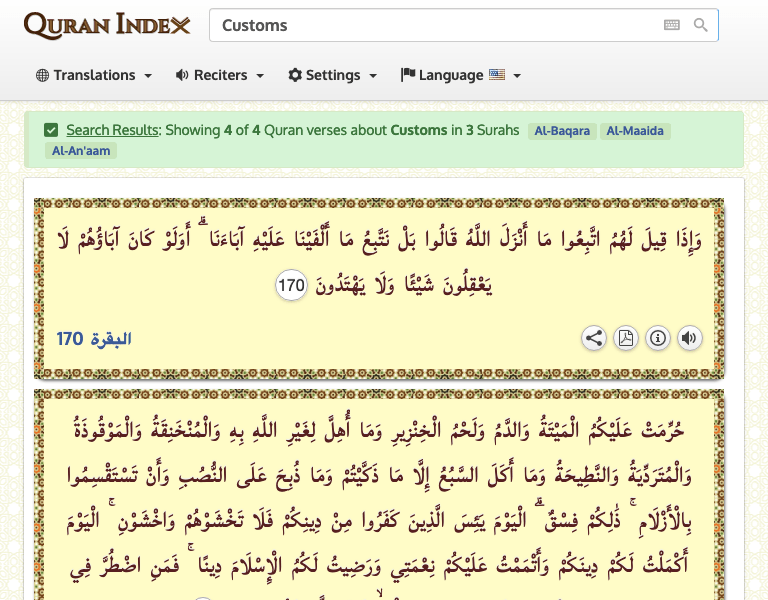Open info for verse 170

[x=658, y=338]
